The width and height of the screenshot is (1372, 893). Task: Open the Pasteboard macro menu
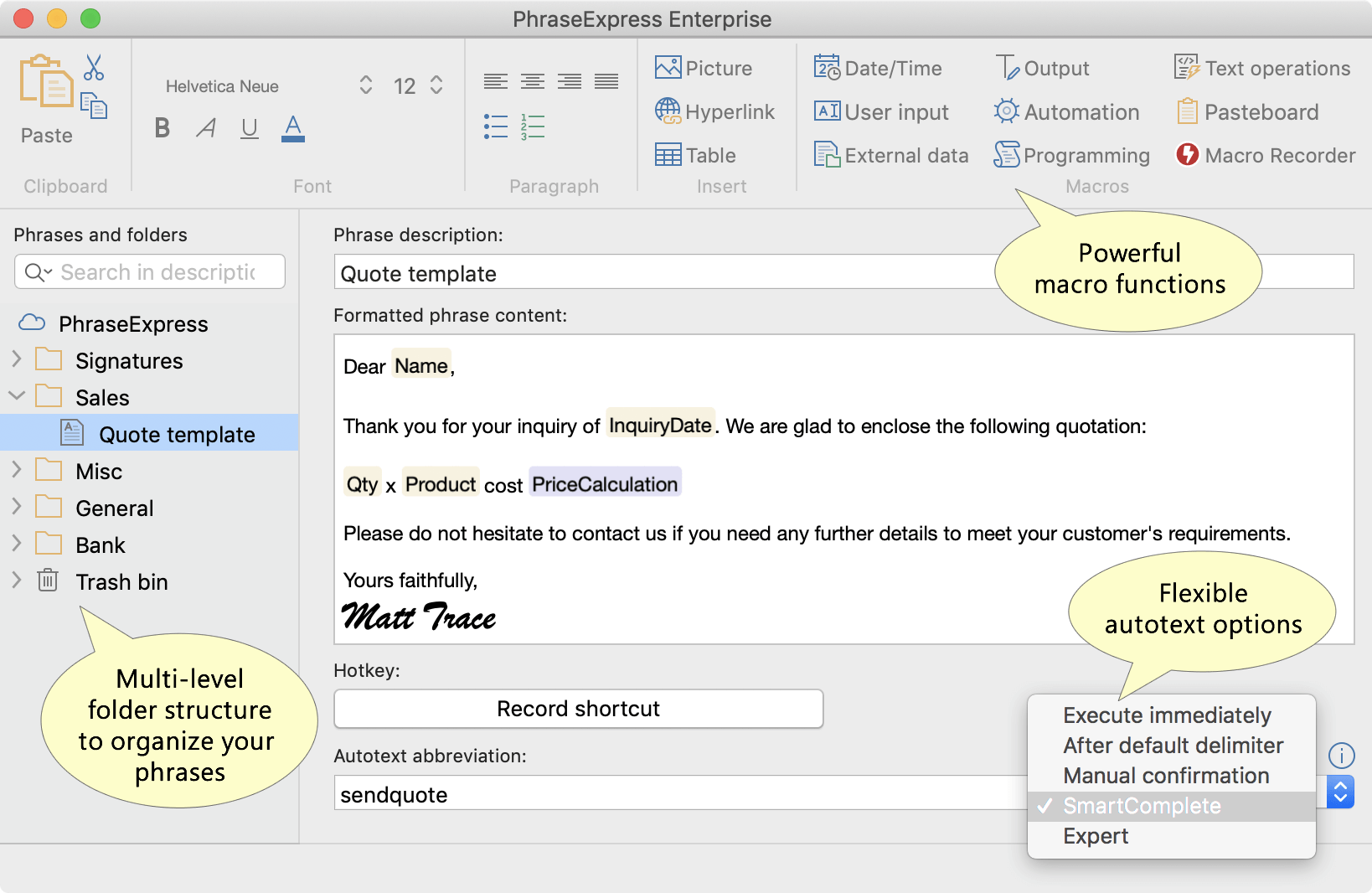(x=1247, y=111)
